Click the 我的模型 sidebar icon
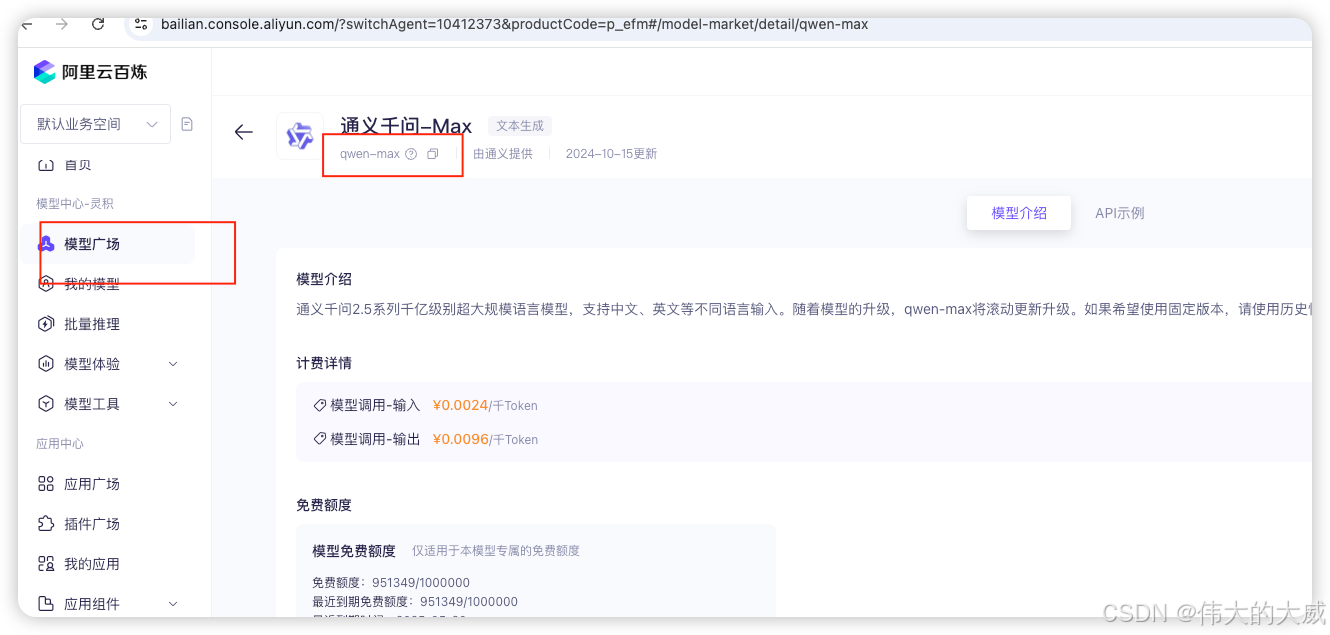Image resolution: width=1330 pixels, height=635 pixels. [46, 284]
